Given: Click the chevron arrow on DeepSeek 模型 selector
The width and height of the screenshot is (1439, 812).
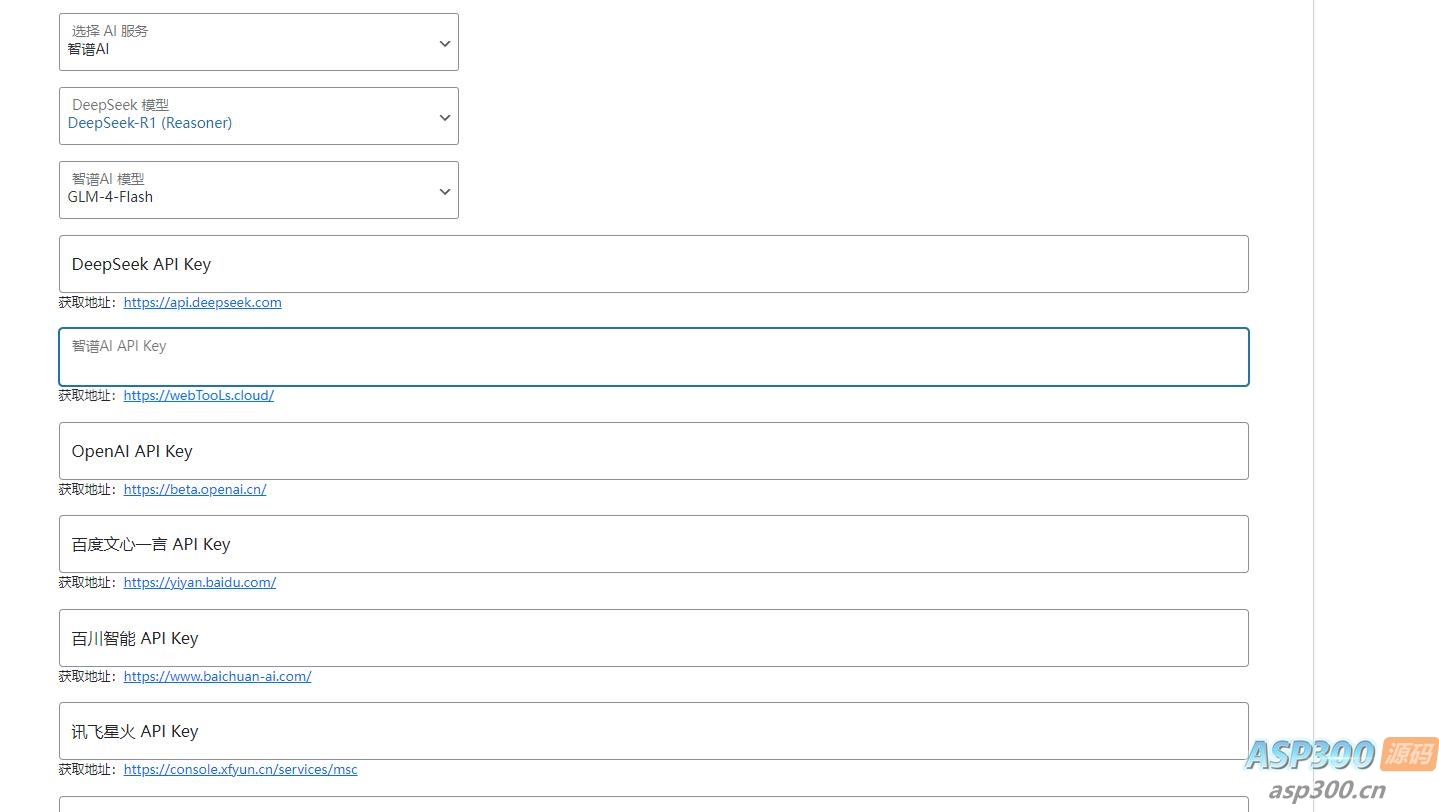Looking at the screenshot, I should coord(445,117).
